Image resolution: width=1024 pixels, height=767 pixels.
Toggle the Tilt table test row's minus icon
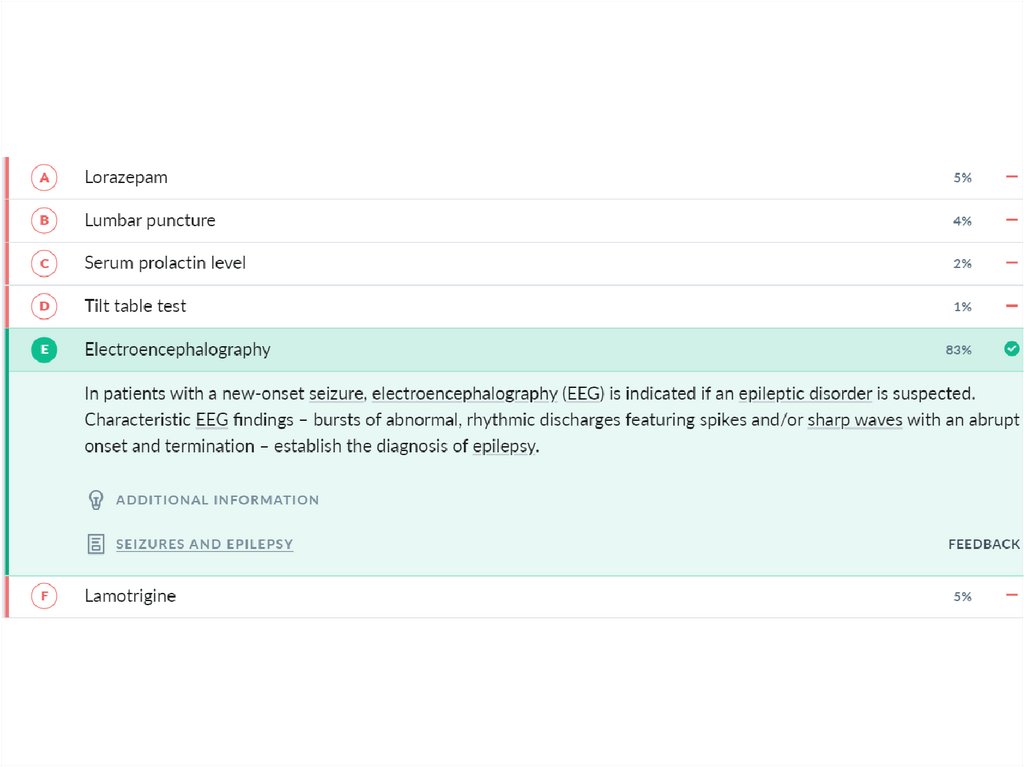[1011, 306]
